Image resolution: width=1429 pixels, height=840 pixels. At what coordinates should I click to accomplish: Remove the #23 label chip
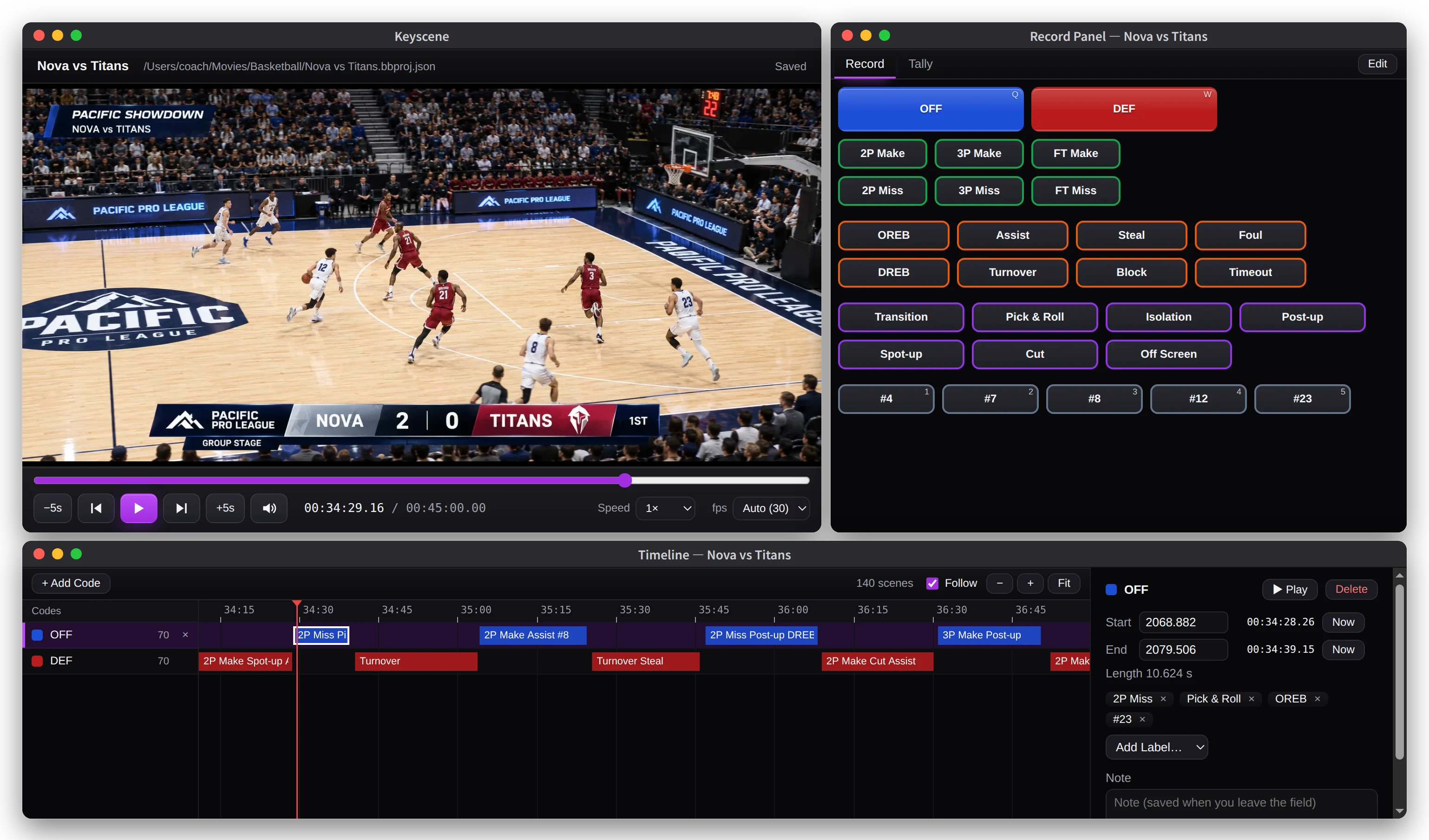click(1142, 719)
